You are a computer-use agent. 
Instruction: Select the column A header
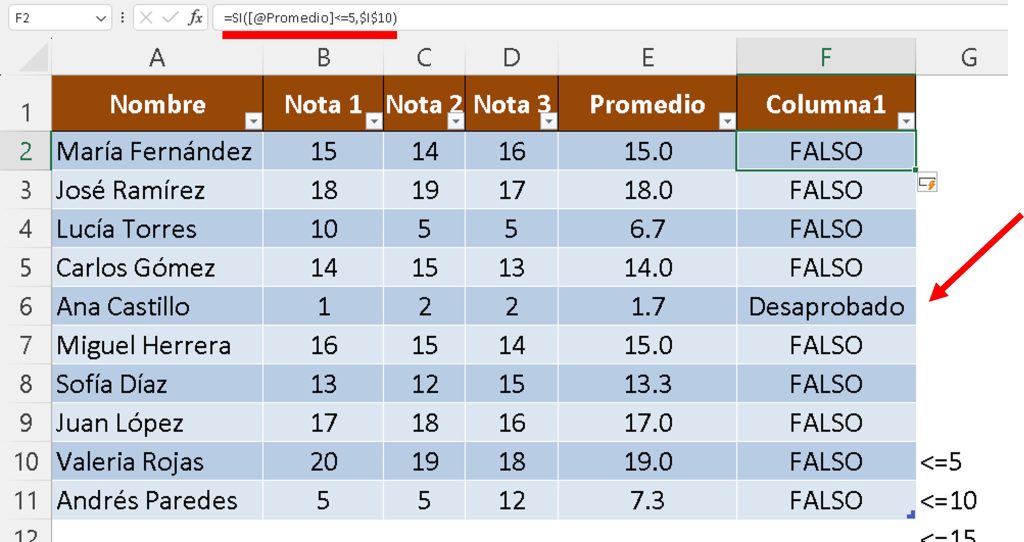tap(157, 58)
